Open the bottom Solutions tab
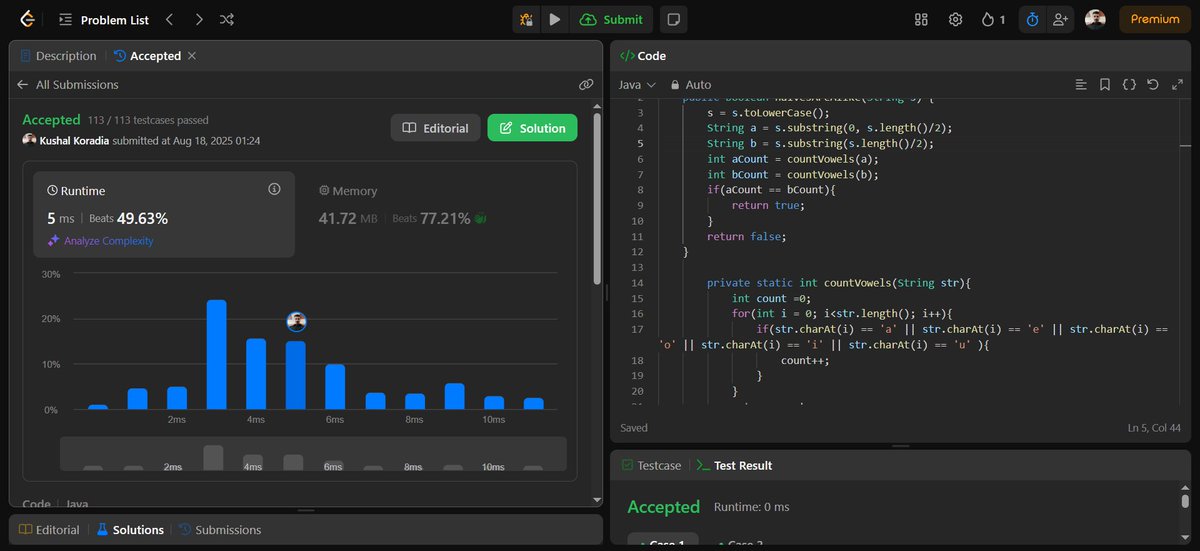The height and width of the screenshot is (551, 1200). (130, 530)
